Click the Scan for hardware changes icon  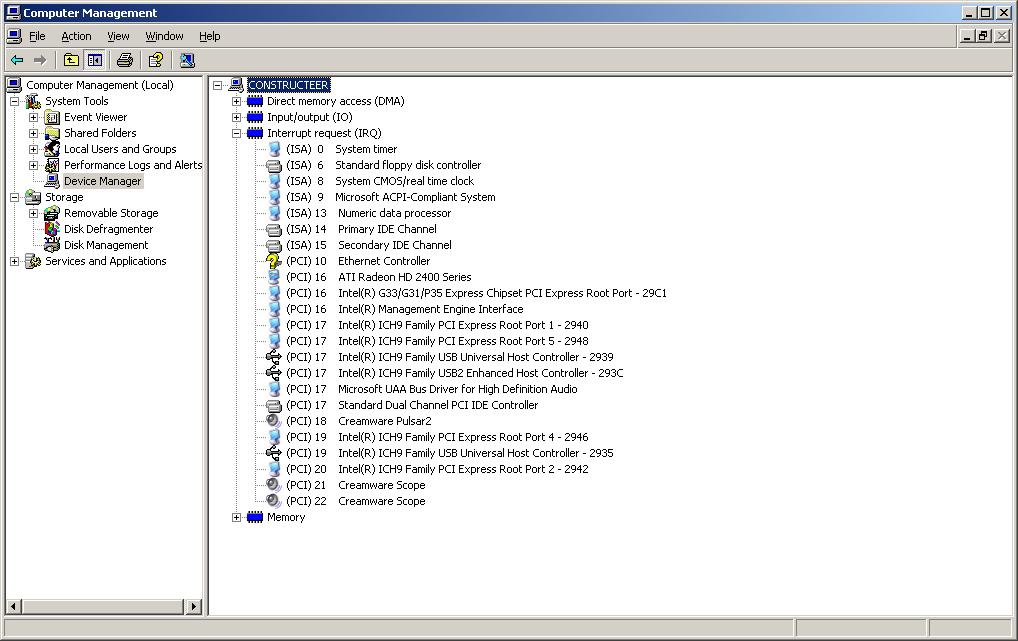187,60
